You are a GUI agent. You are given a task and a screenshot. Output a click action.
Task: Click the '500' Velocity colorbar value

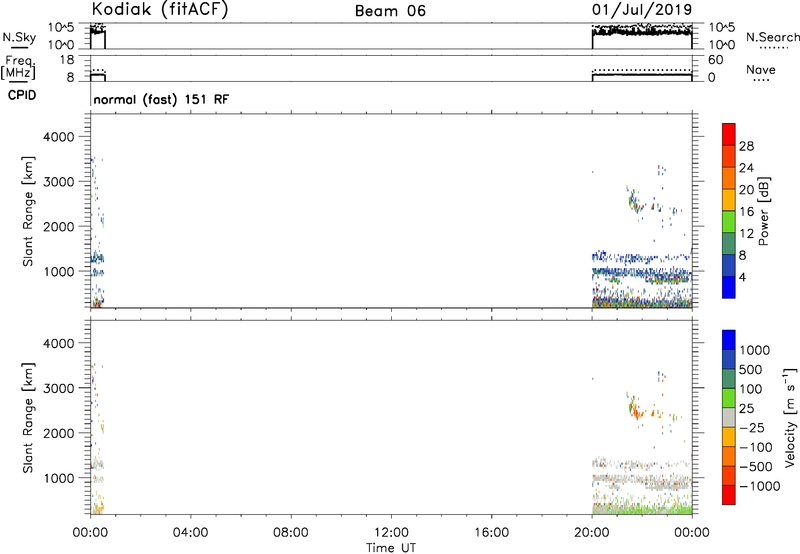(751, 370)
